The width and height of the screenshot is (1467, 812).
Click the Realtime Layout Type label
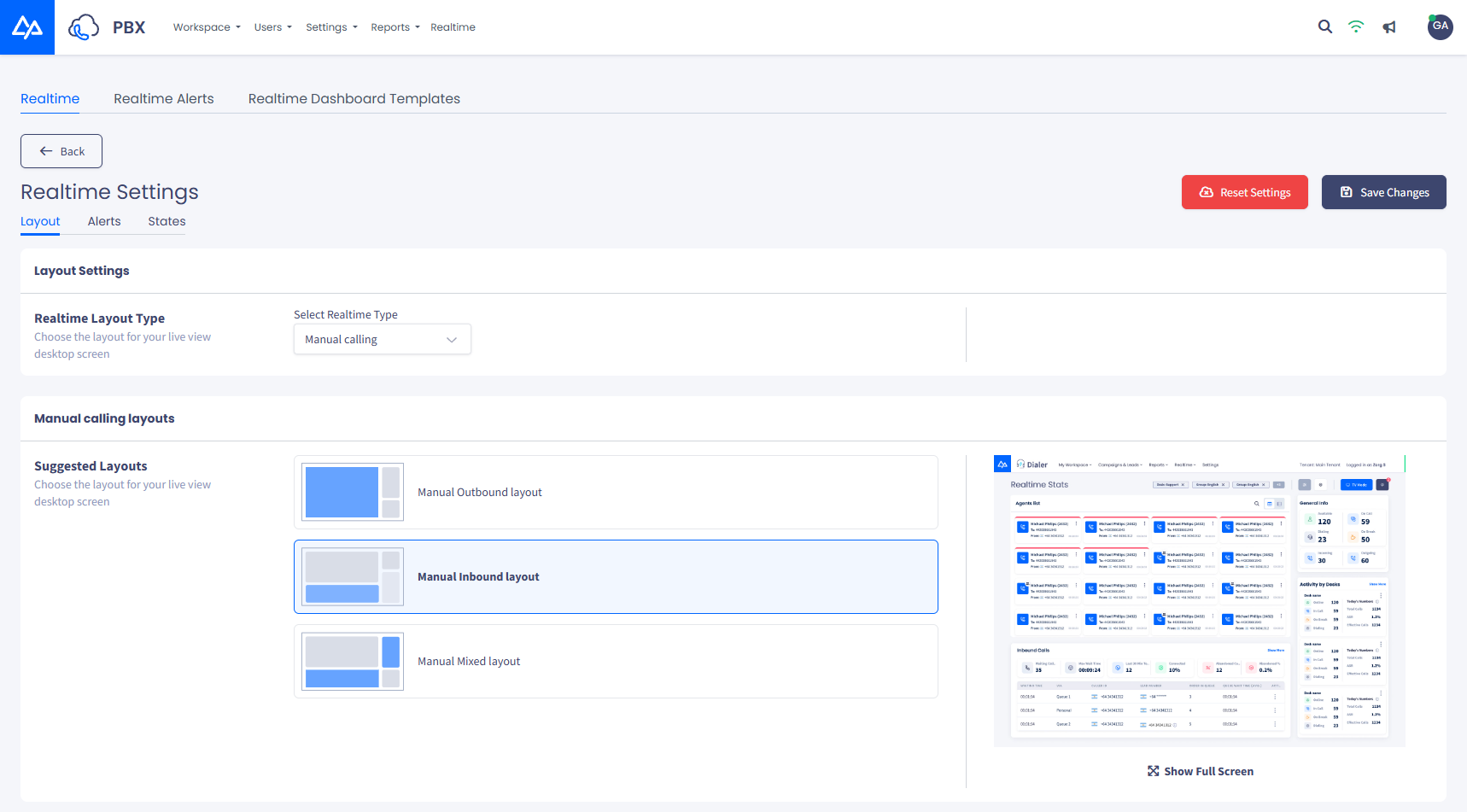[x=100, y=318]
